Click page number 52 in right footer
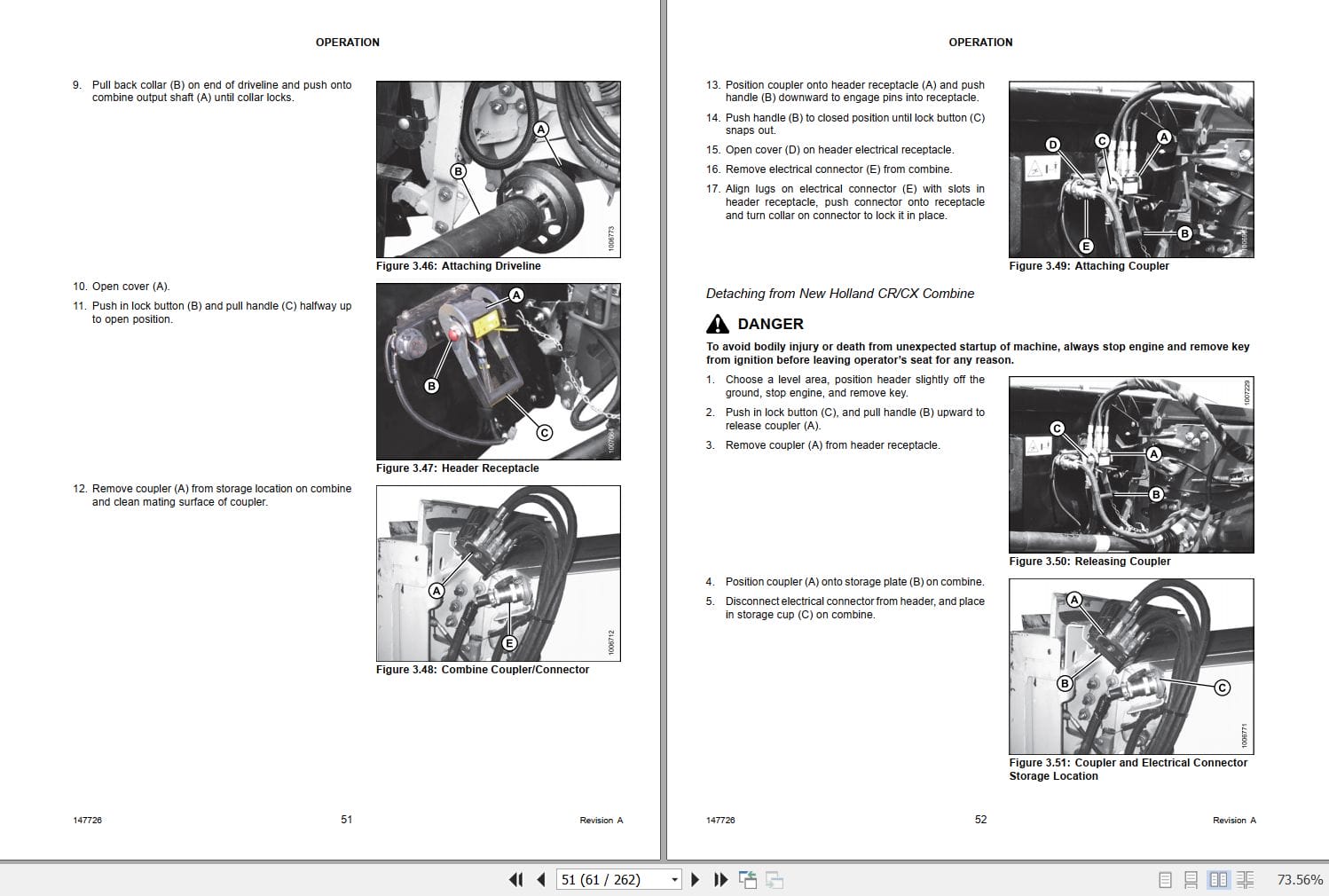Image resolution: width=1329 pixels, height=896 pixels. (980, 820)
